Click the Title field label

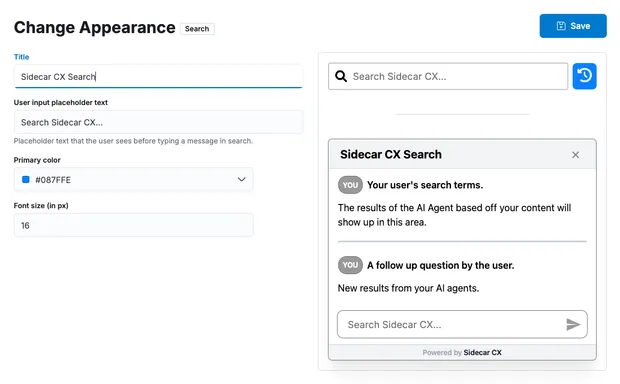pos(21,57)
